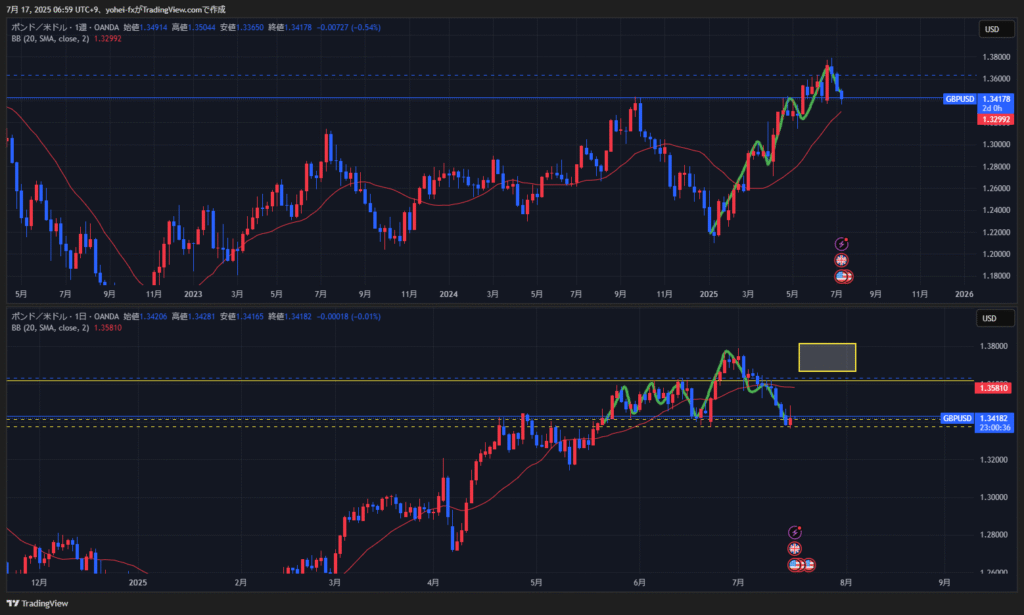Image resolution: width=1024 pixels, height=615 pixels.
Task: Click 2025 on the weekly chart time axis
Action: (709, 294)
